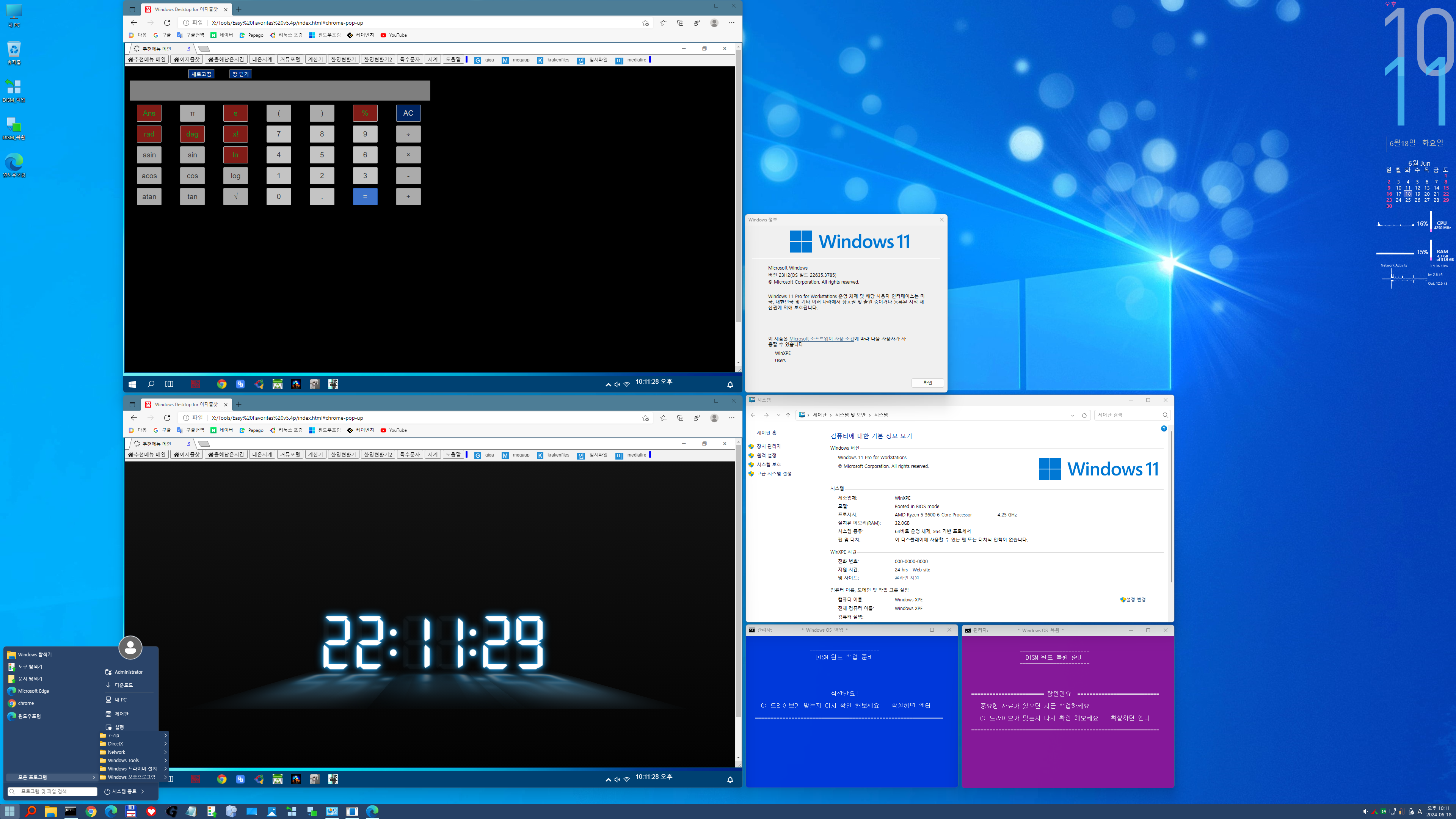Expand the Network folder in Start menu
Image resolution: width=1456 pixels, height=819 pixels.
(133, 752)
